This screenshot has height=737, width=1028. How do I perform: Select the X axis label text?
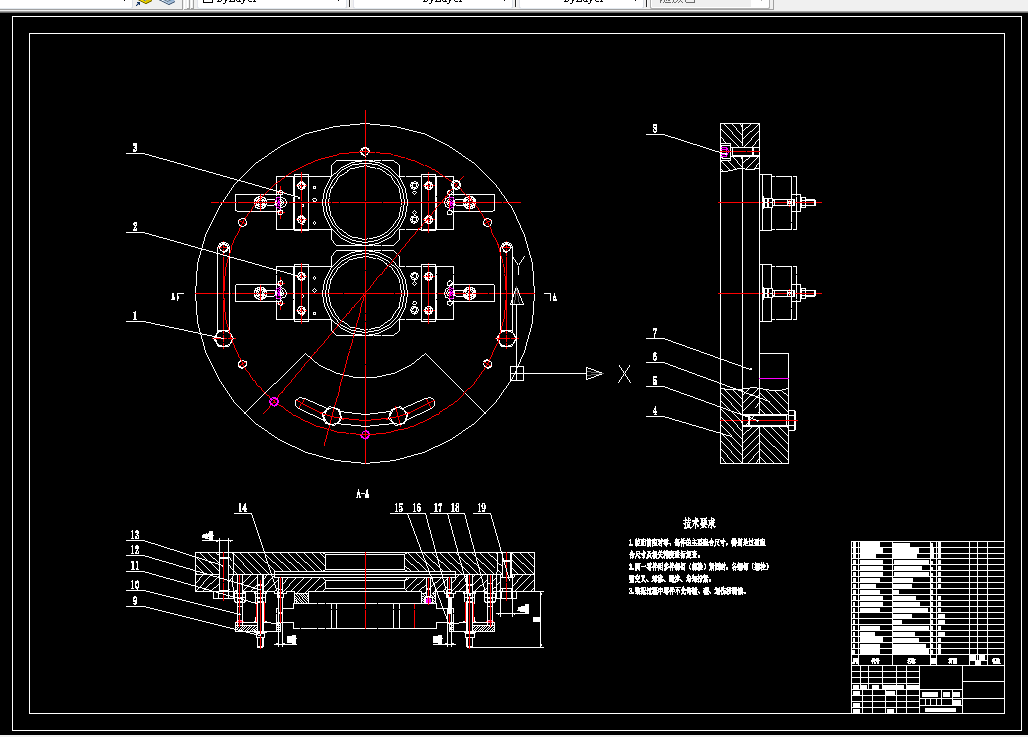tap(624, 374)
